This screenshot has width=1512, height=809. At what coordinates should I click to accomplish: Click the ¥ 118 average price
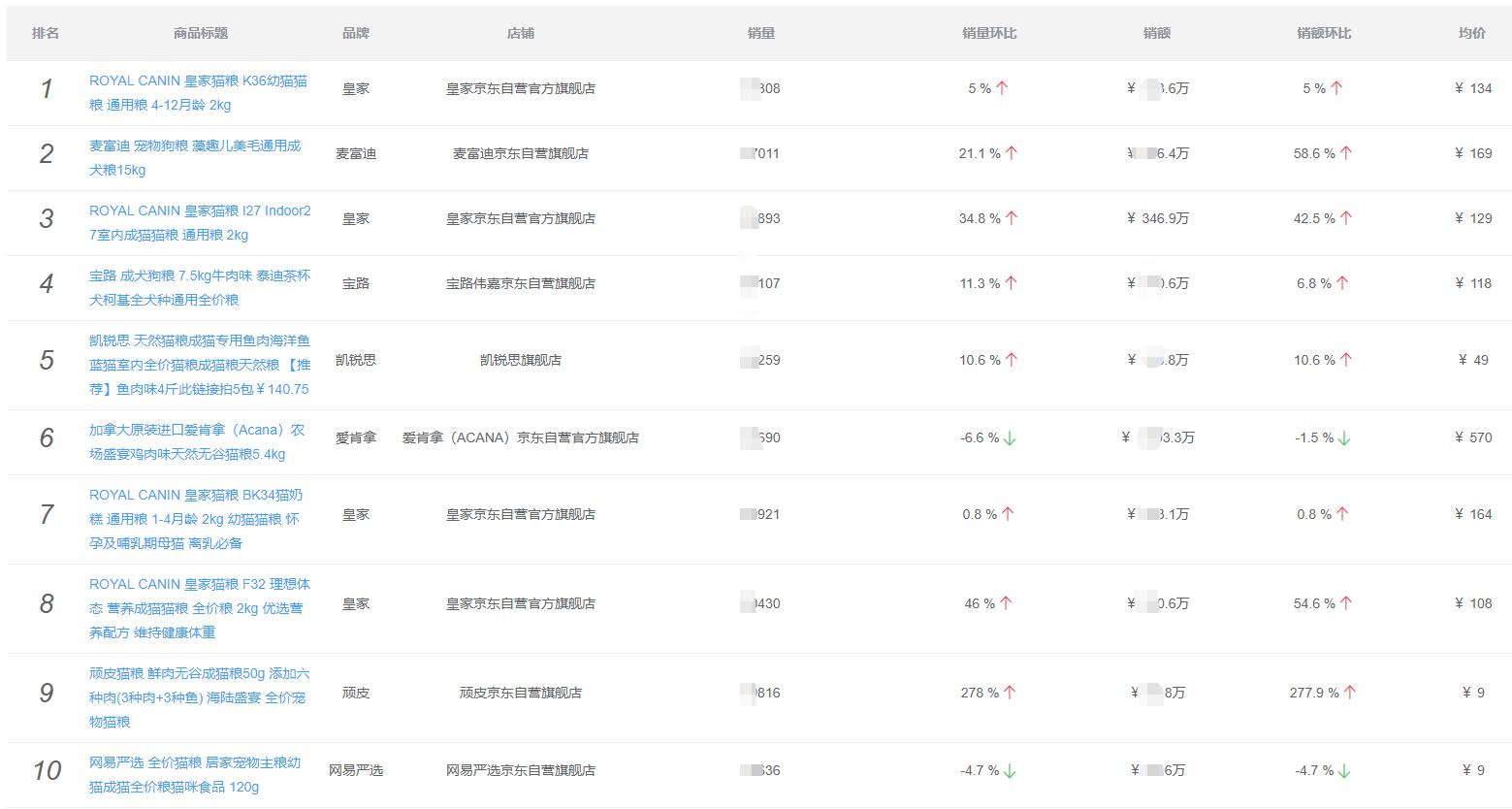pyautogui.click(x=1473, y=283)
